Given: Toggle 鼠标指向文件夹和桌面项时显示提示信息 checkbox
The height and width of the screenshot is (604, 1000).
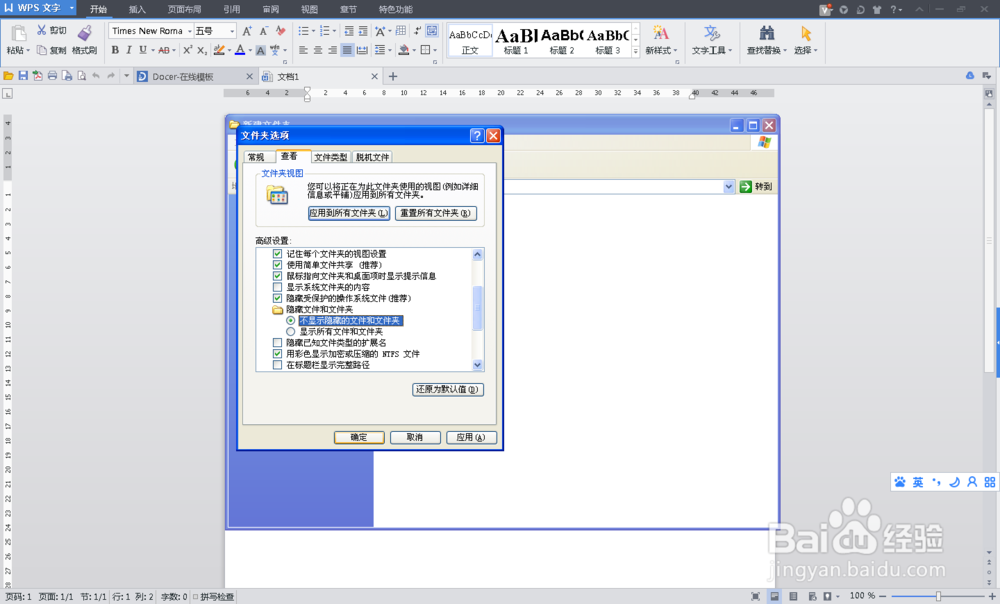Looking at the screenshot, I should [277, 276].
